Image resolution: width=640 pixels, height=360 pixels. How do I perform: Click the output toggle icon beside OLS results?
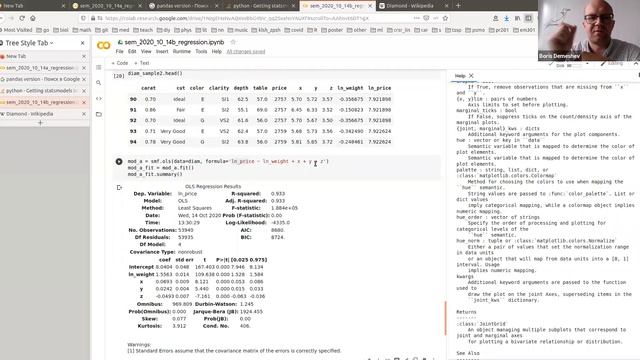click(119, 188)
